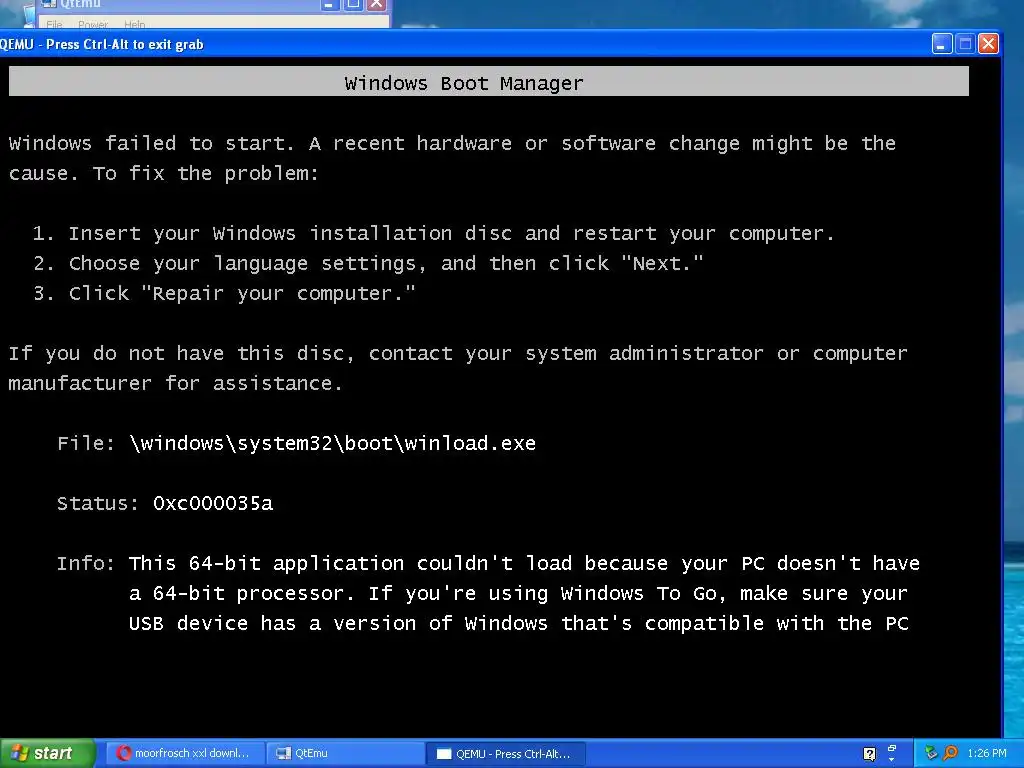The height and width of the screenshot is (768, 1024).
Task: Click the 'Repair your computer' instruction line
Action: [x=224, y=293]
